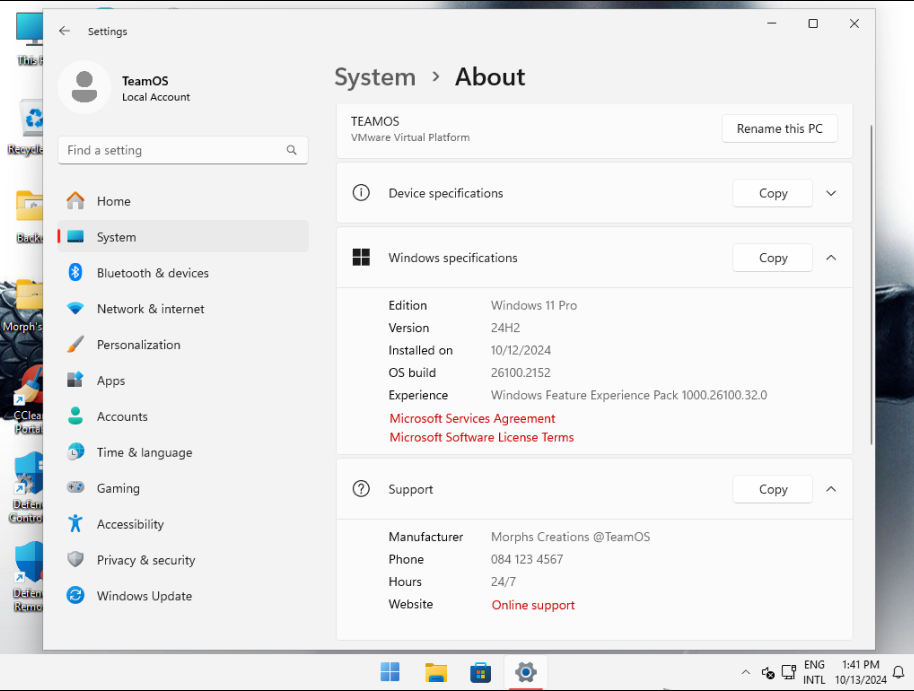Click the search magnifier icon
This screenshot has width=914, height=691.
coord(291,150)
